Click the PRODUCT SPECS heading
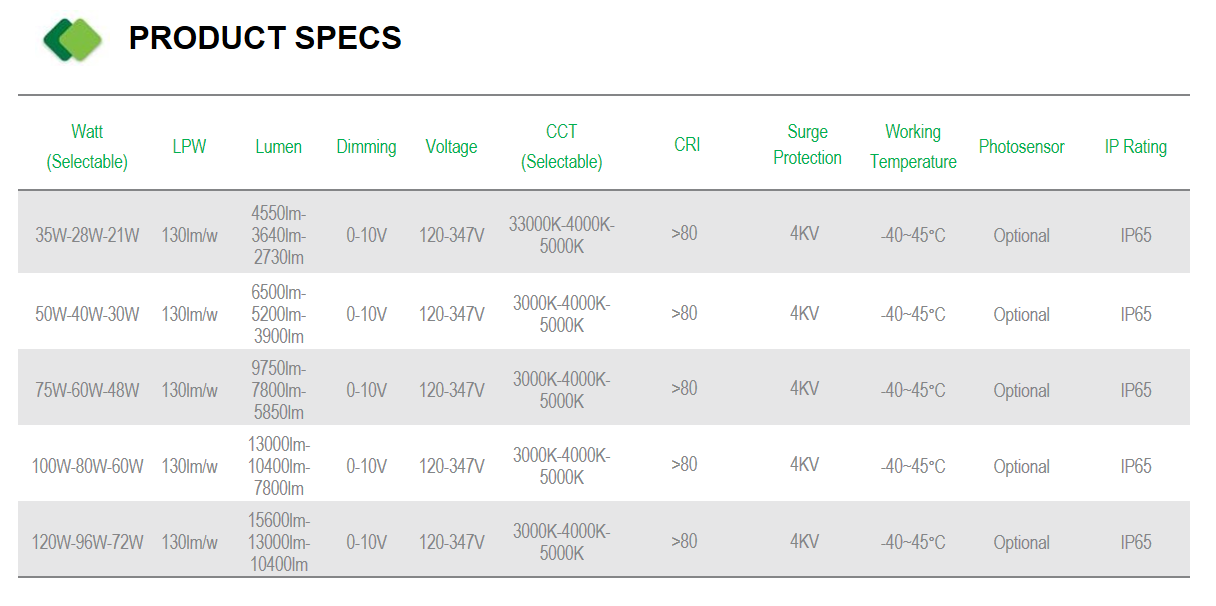Viewport: 1216px width, 606px height. tap(265, 38)
